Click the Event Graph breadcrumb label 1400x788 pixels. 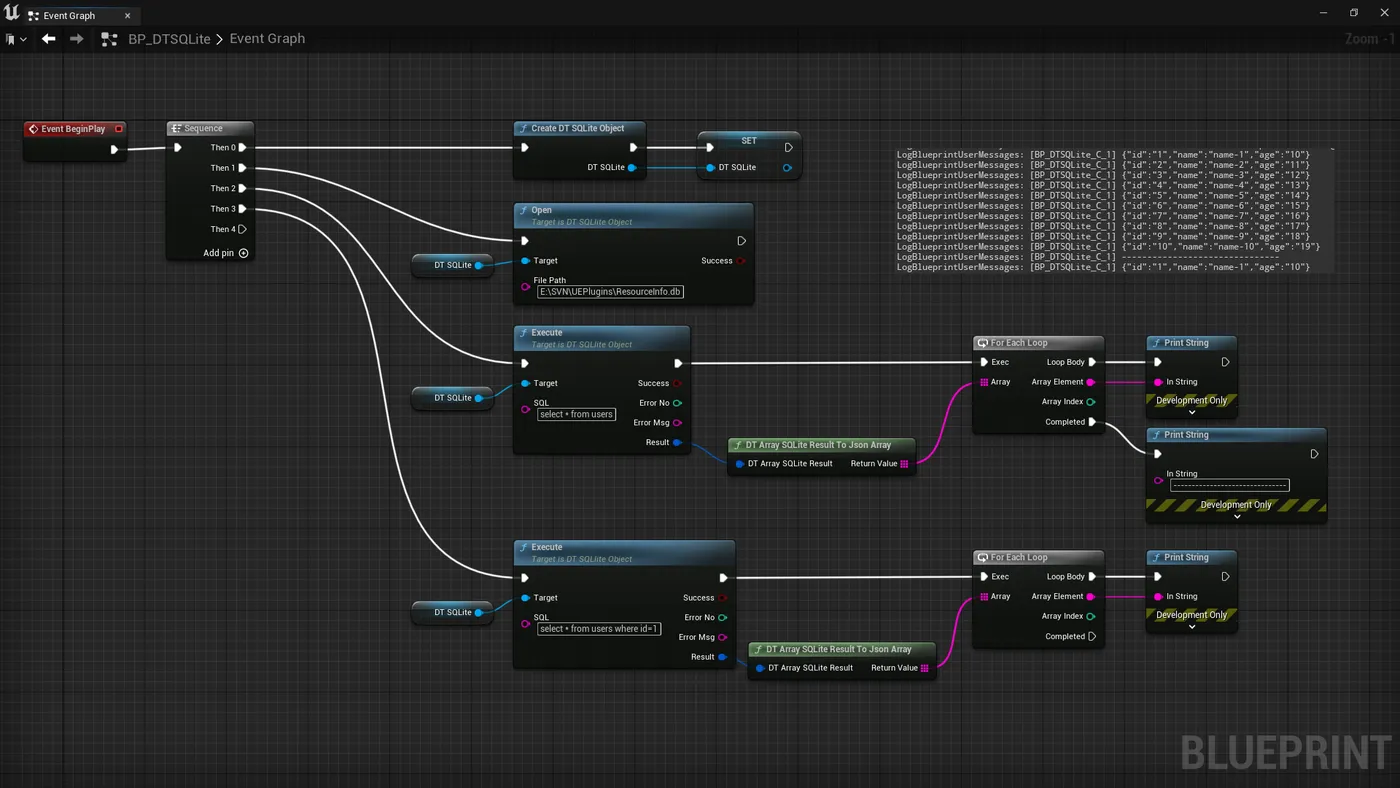coord(267,39)
